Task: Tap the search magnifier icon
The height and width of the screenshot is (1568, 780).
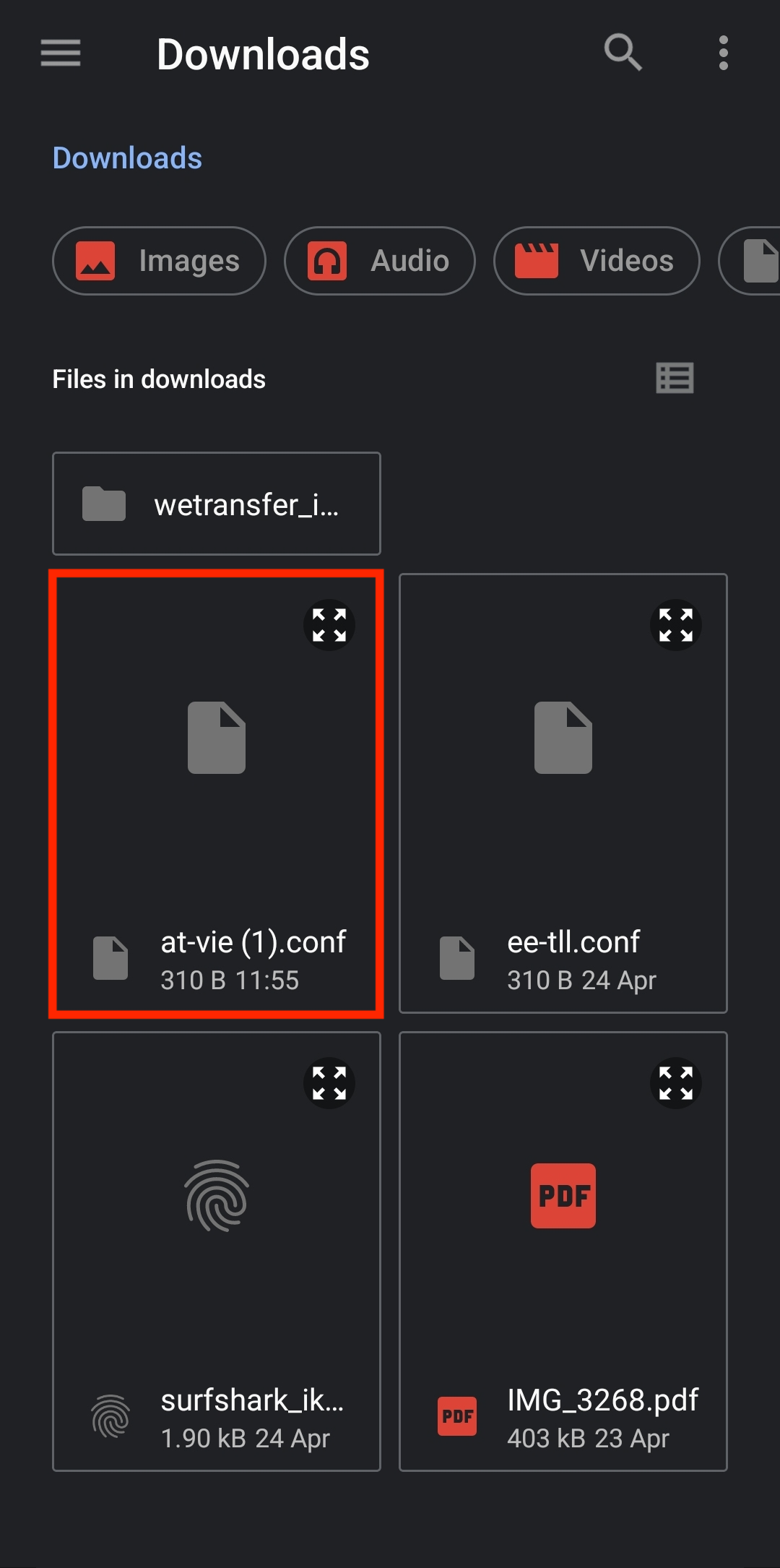Action: tap(623, 53)
